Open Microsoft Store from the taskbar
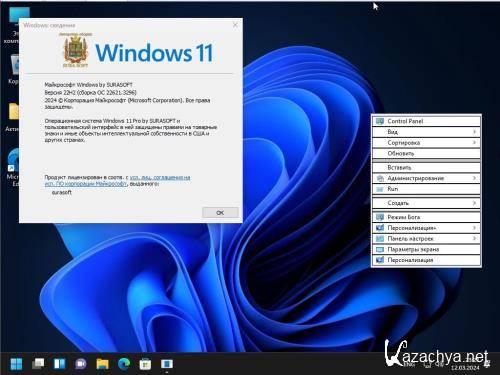This screenshot has height=375, width=500. click(x=145, y=364)
